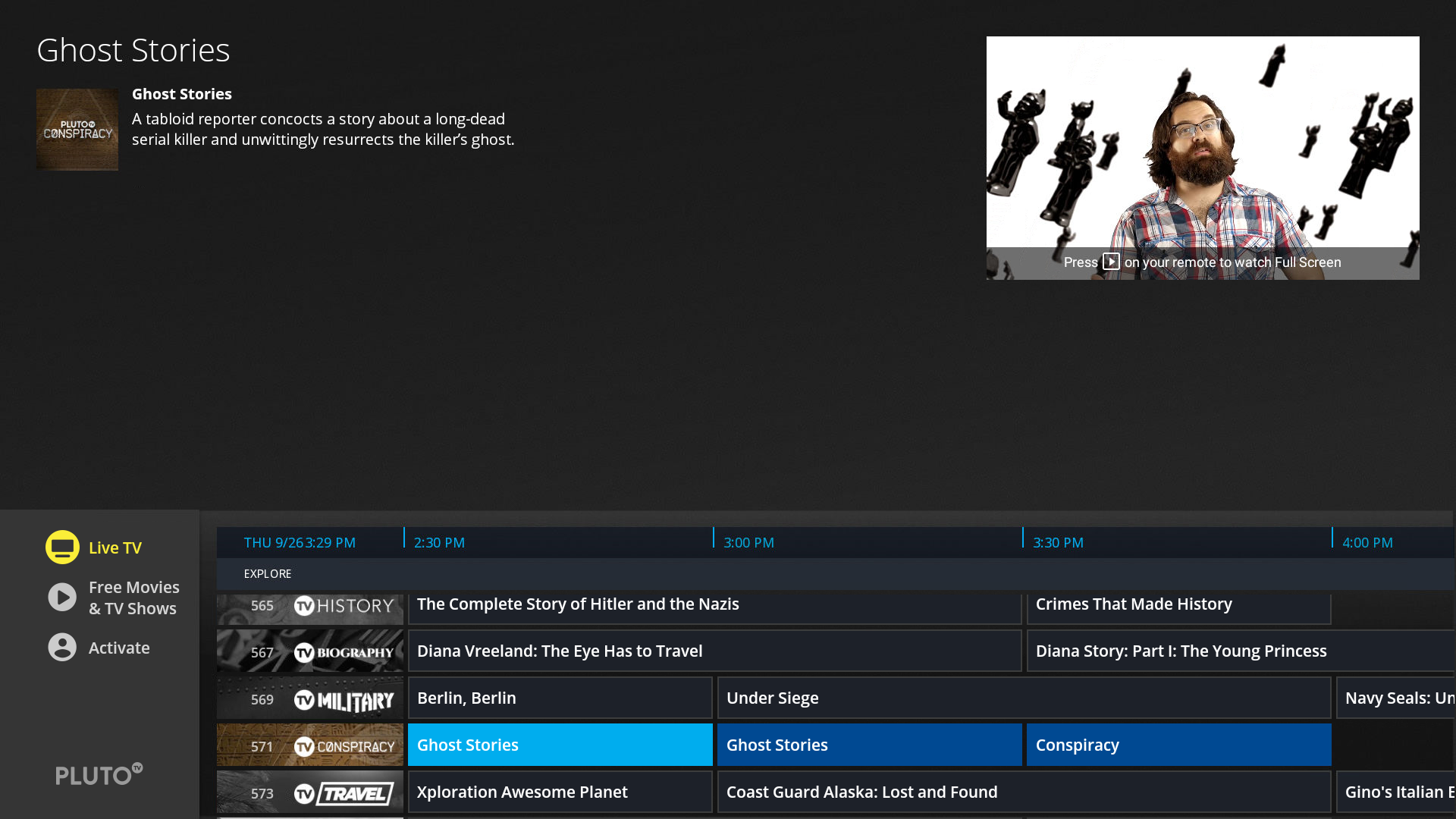Select channel 573 Travel logo
1456x819 pixels.
pyautogui.click(x=344, y=794)
